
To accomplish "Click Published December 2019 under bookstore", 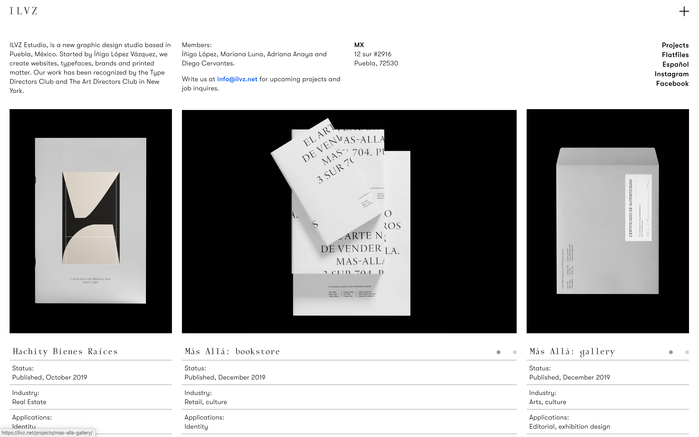I will [225, 377].
